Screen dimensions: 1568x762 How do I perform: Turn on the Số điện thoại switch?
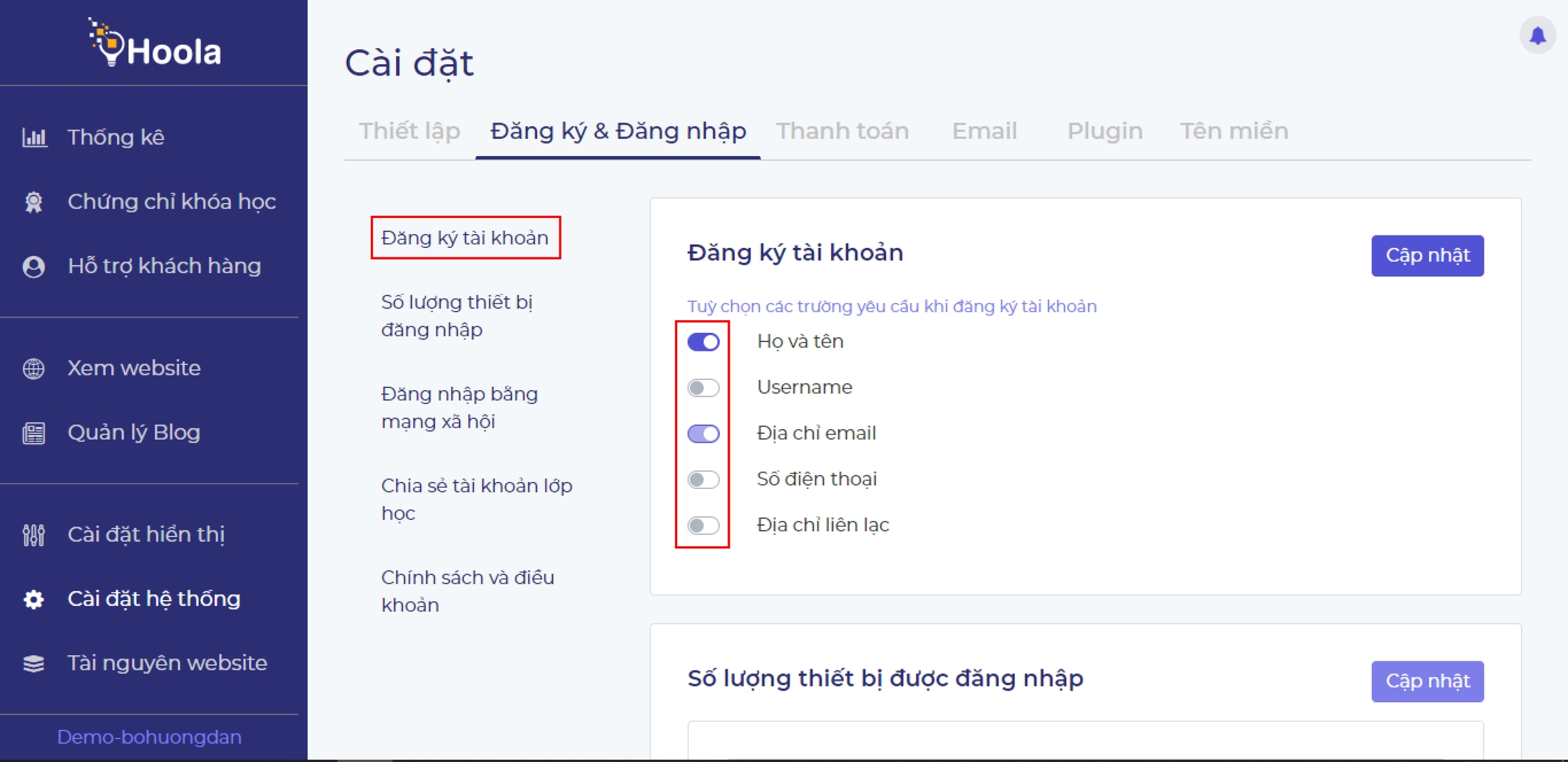click(703, 479)
